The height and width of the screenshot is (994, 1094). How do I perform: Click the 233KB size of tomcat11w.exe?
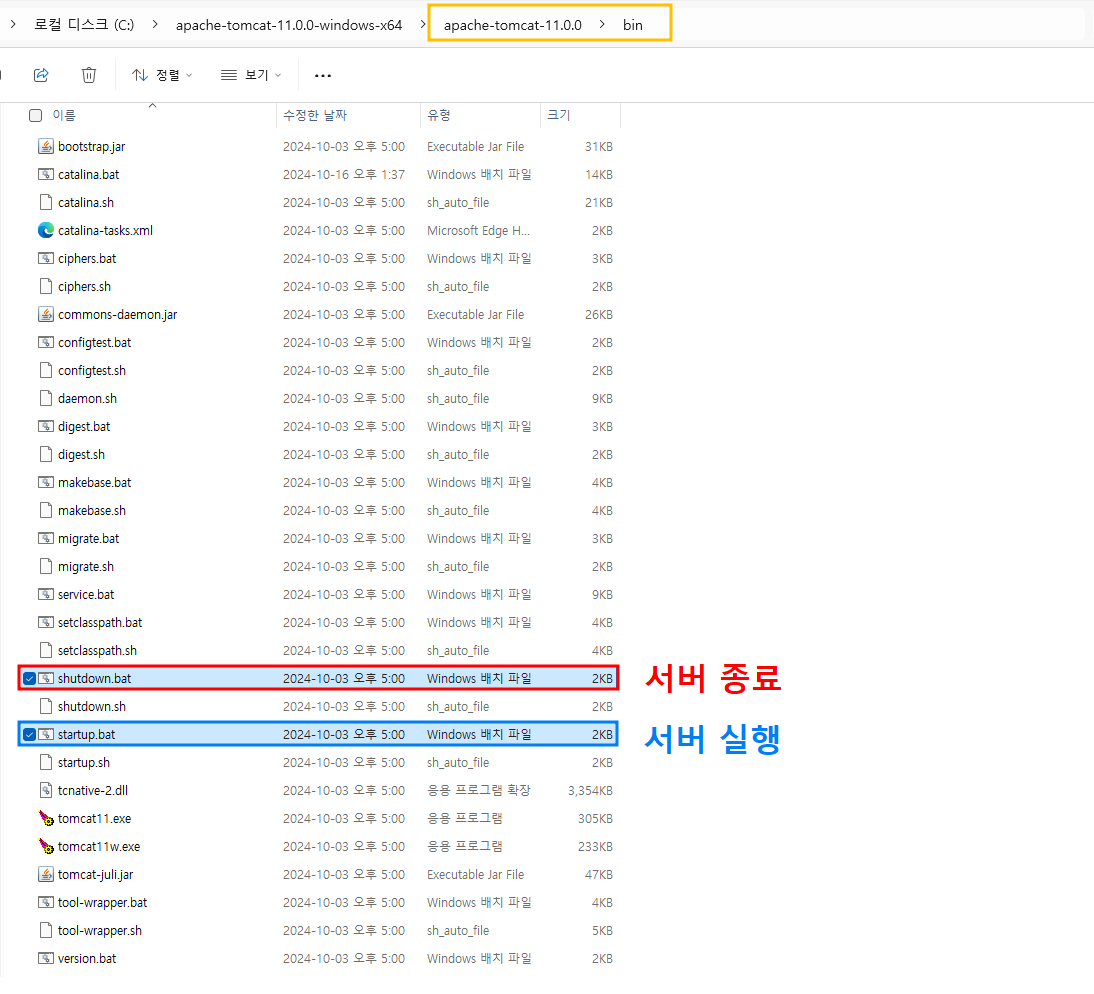click(x=595, y=846)
